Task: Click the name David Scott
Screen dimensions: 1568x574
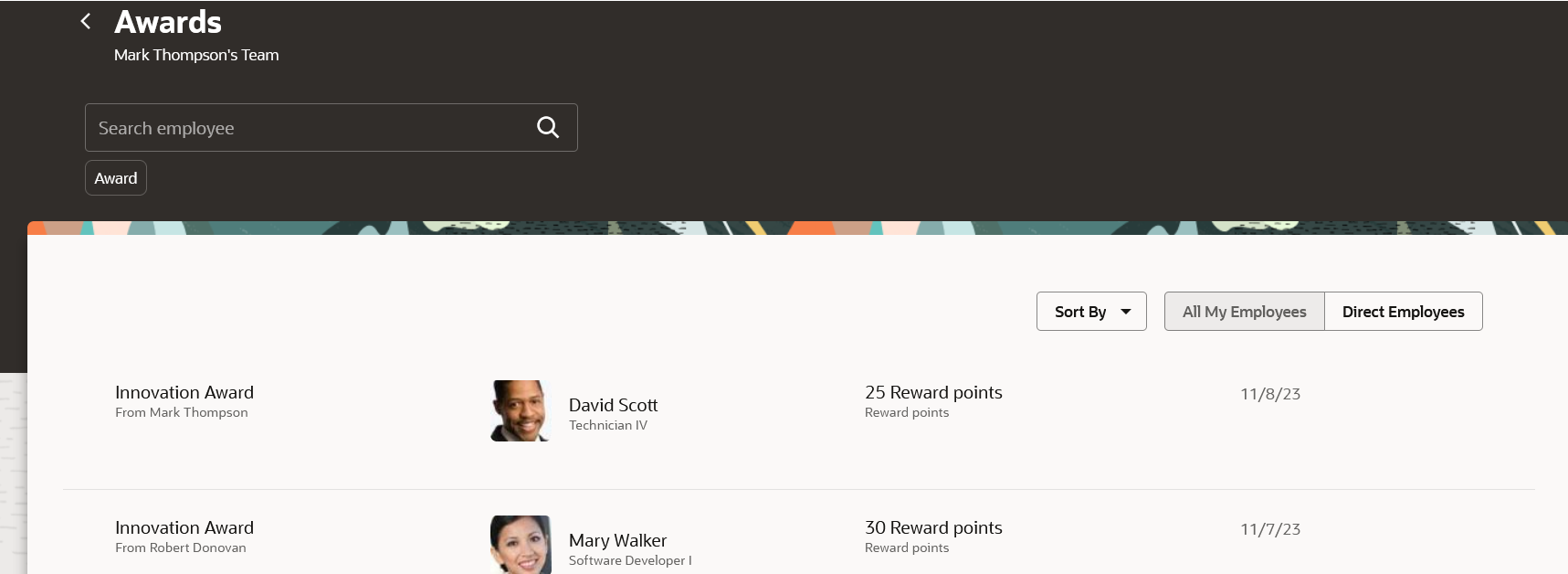Action: [x=613, y=405]
